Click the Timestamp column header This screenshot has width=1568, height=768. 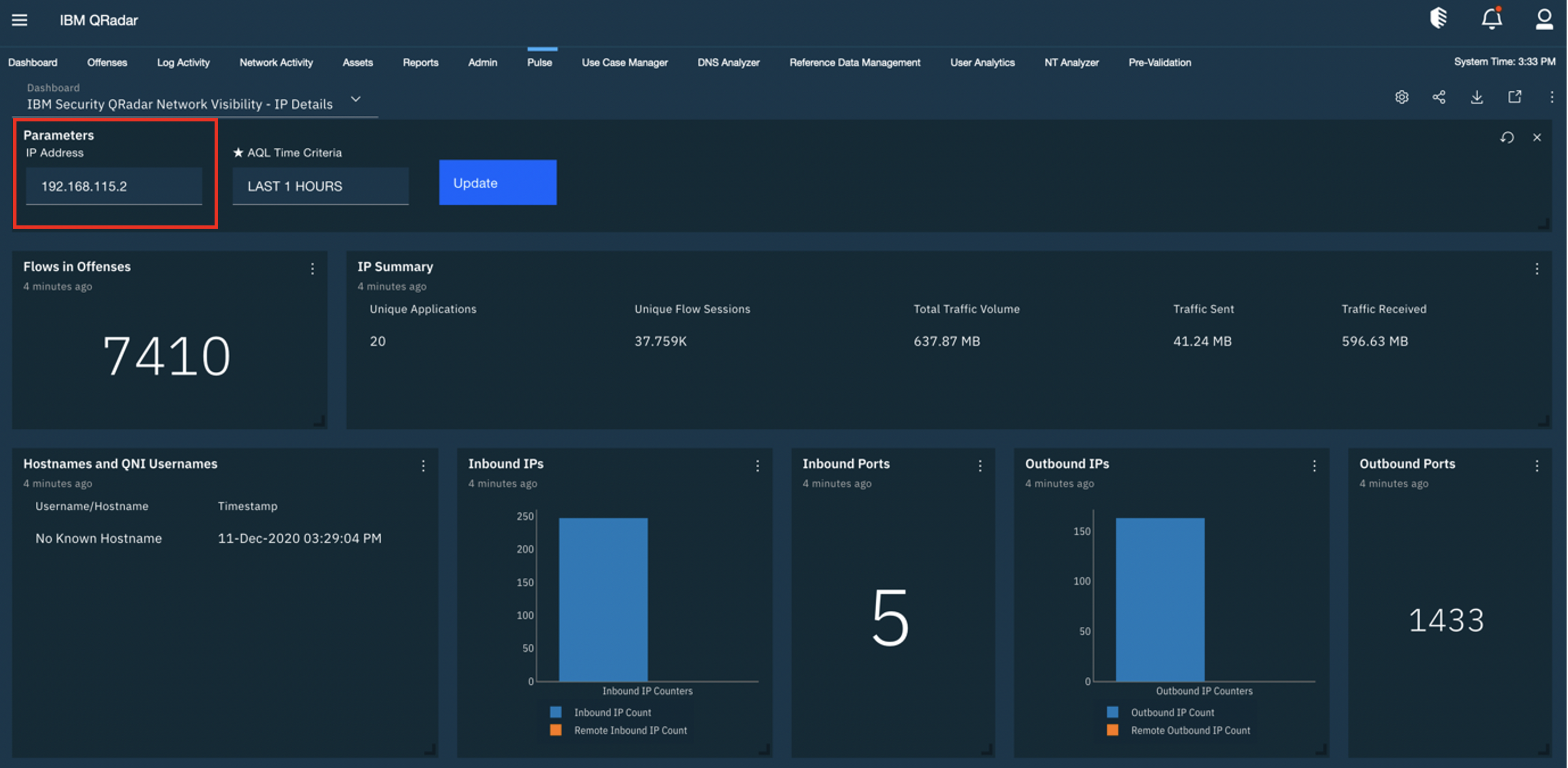pos(248,506)
